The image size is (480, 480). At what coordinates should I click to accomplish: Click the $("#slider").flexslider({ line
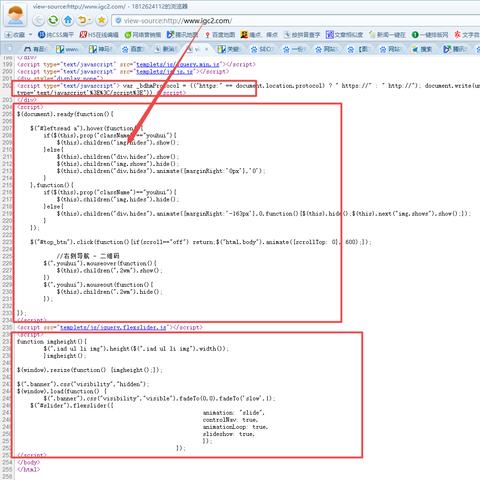click(x=72, y=406)
